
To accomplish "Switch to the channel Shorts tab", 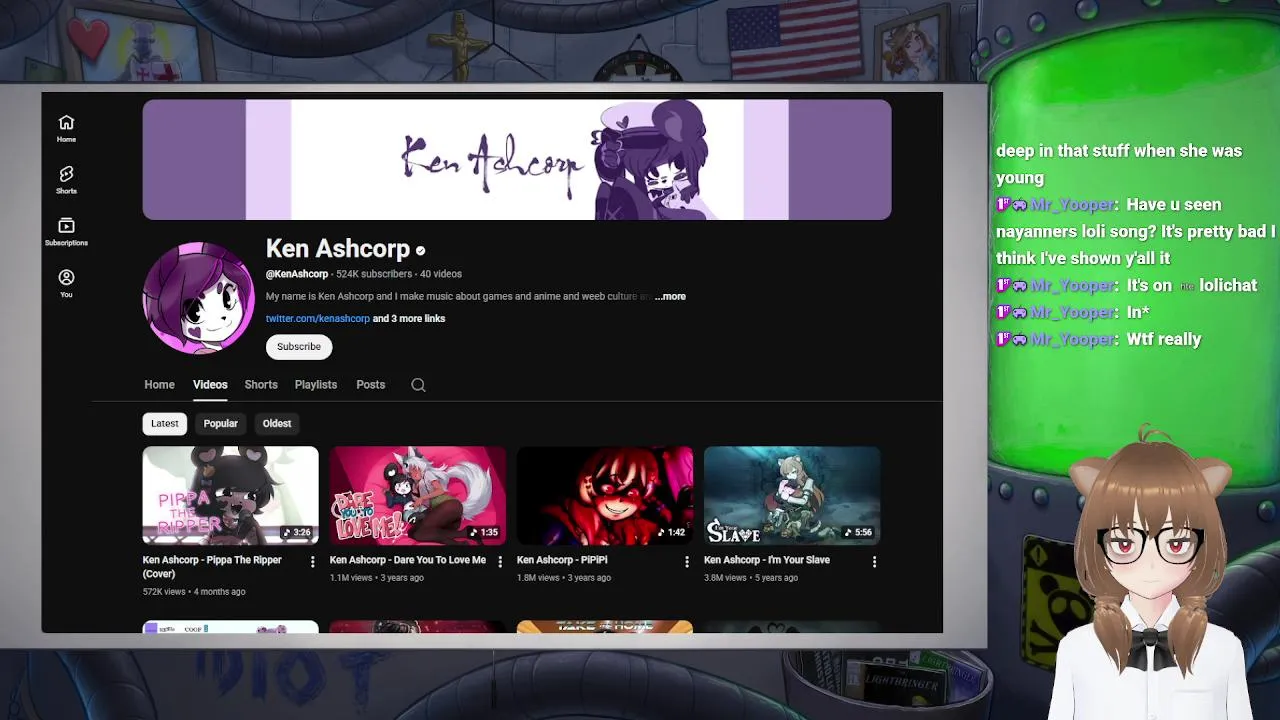I will [x=261, y=384].
